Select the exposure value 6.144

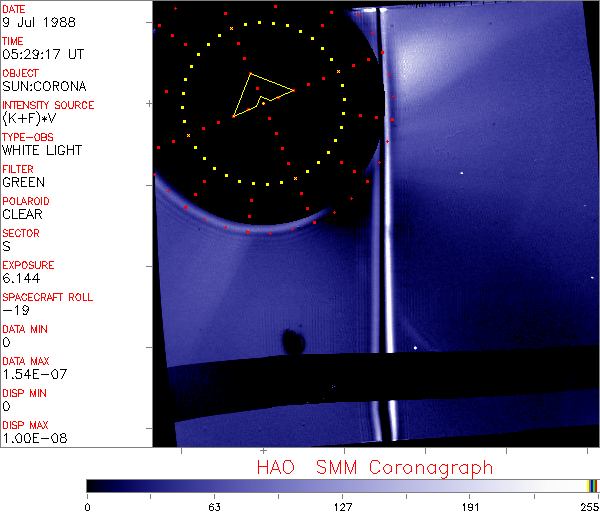[x=21, y=278]
